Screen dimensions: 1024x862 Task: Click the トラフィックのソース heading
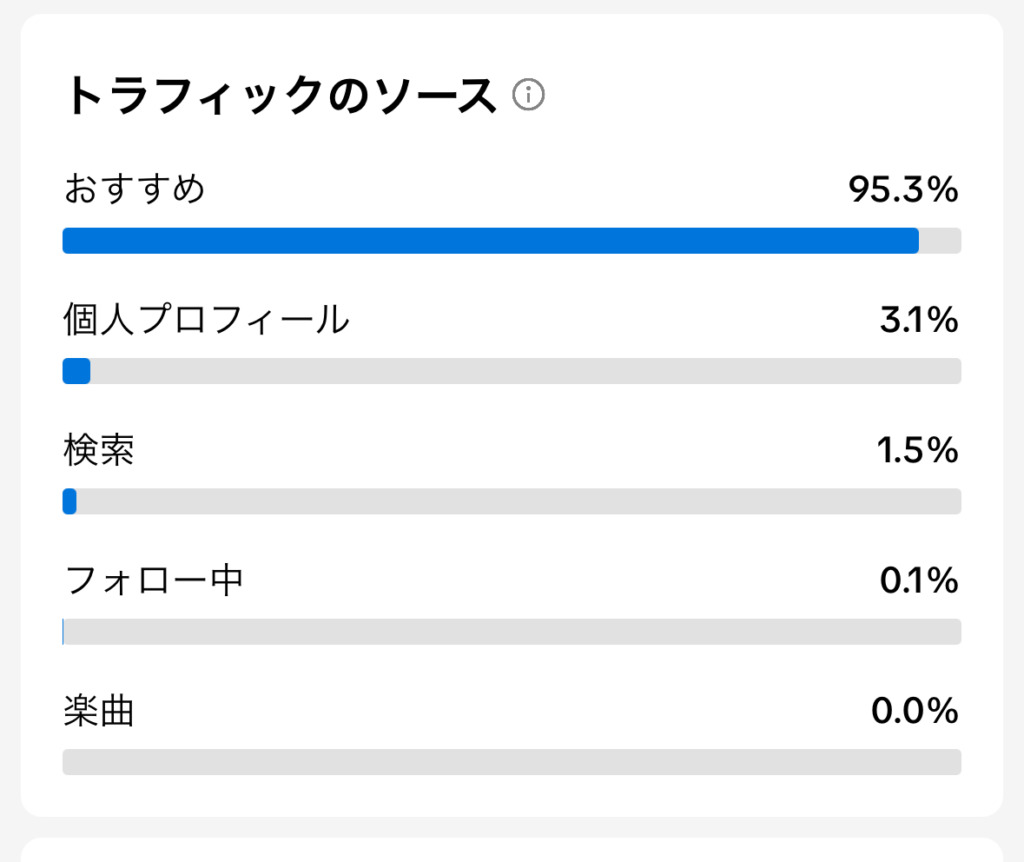pyautogui.click(x=281, y=97)
